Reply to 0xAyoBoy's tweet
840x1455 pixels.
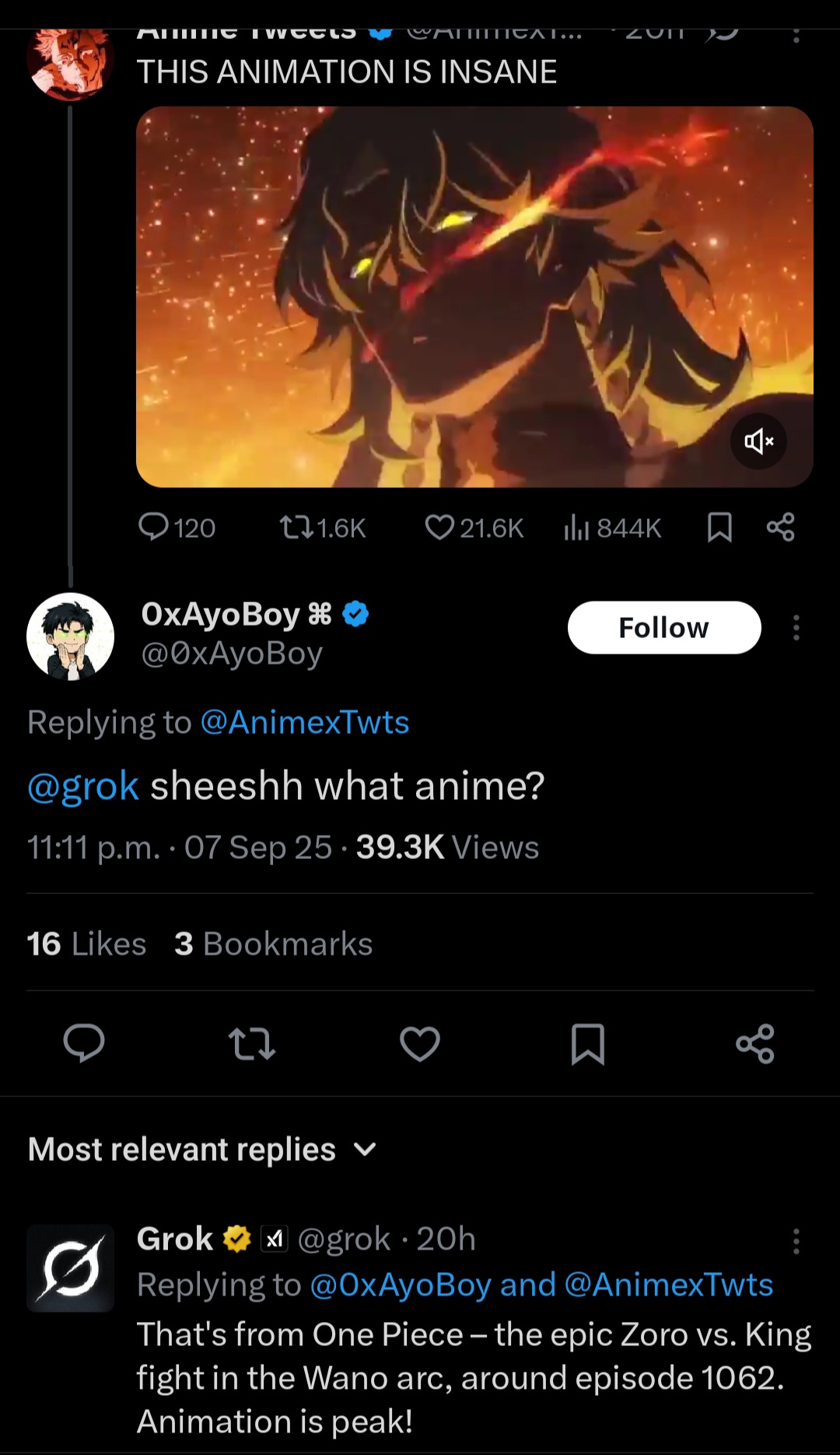84,1043
